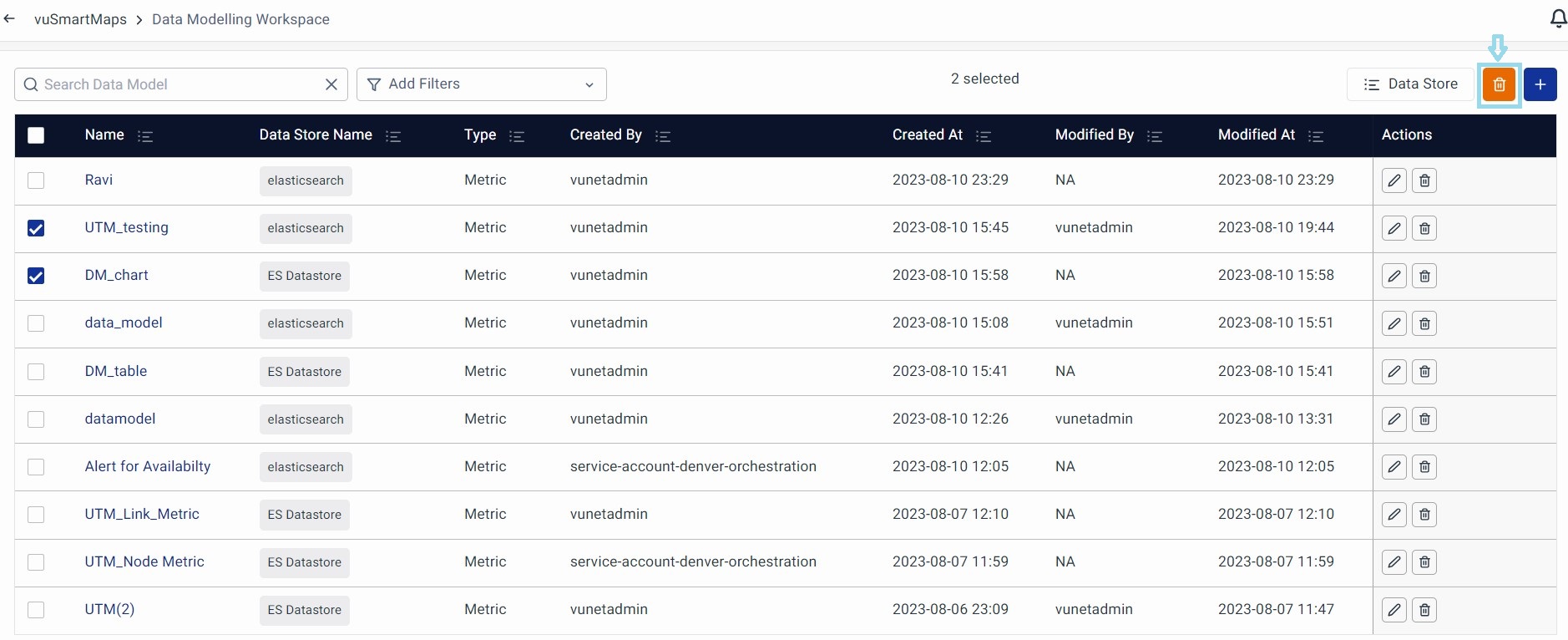This screenshot has height=640, width=1568.
Task: Open the data_model link
Action: [124, 323]
